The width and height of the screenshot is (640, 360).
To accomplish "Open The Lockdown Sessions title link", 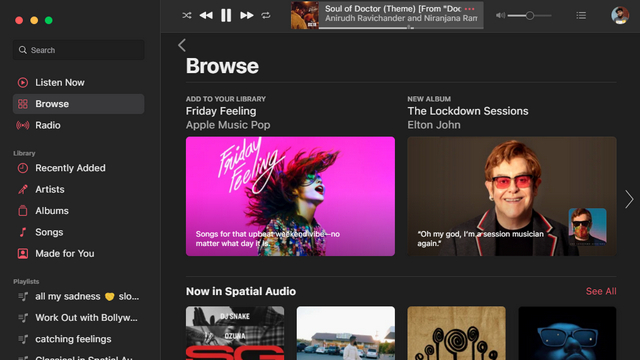I will pos(468,111).
